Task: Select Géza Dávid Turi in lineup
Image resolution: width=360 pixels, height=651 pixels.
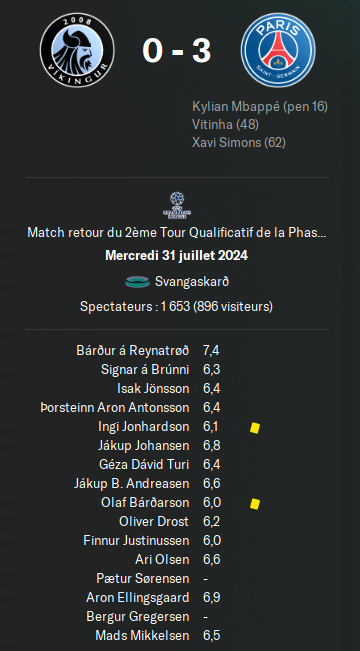Action: (144, 464)
